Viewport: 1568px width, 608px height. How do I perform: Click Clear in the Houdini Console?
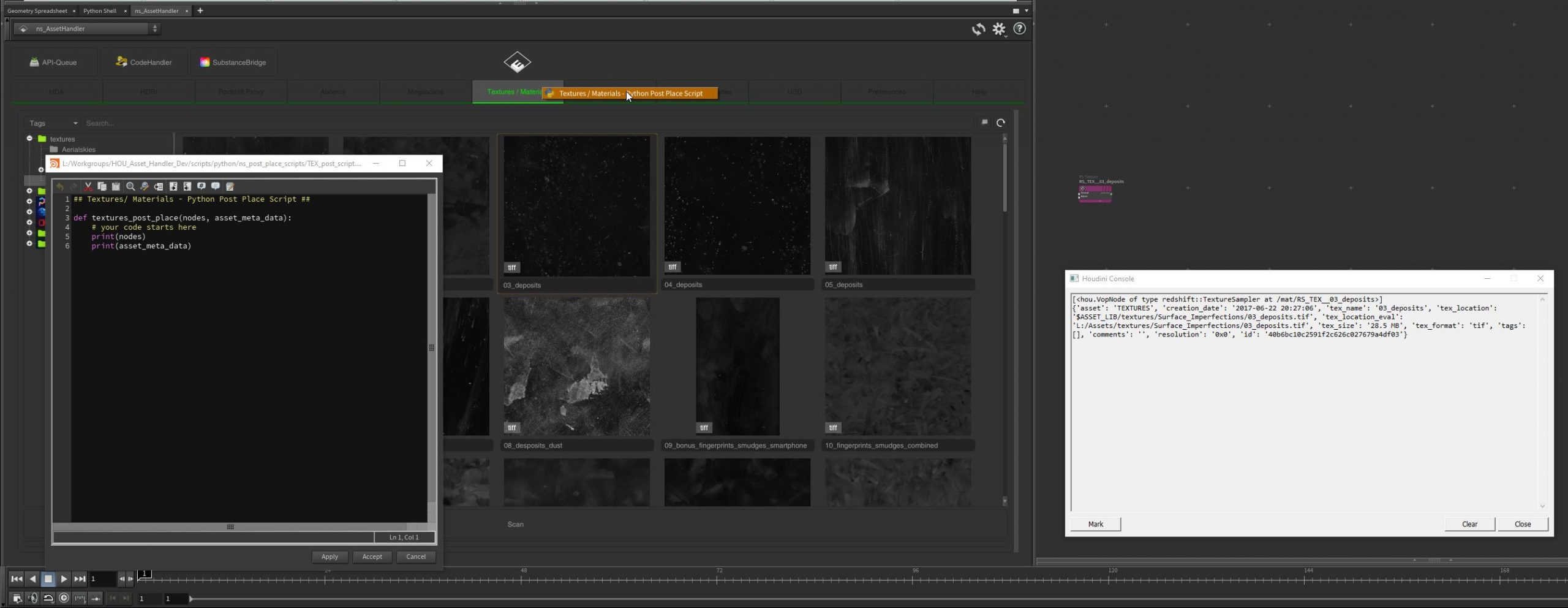(1469, 524)
